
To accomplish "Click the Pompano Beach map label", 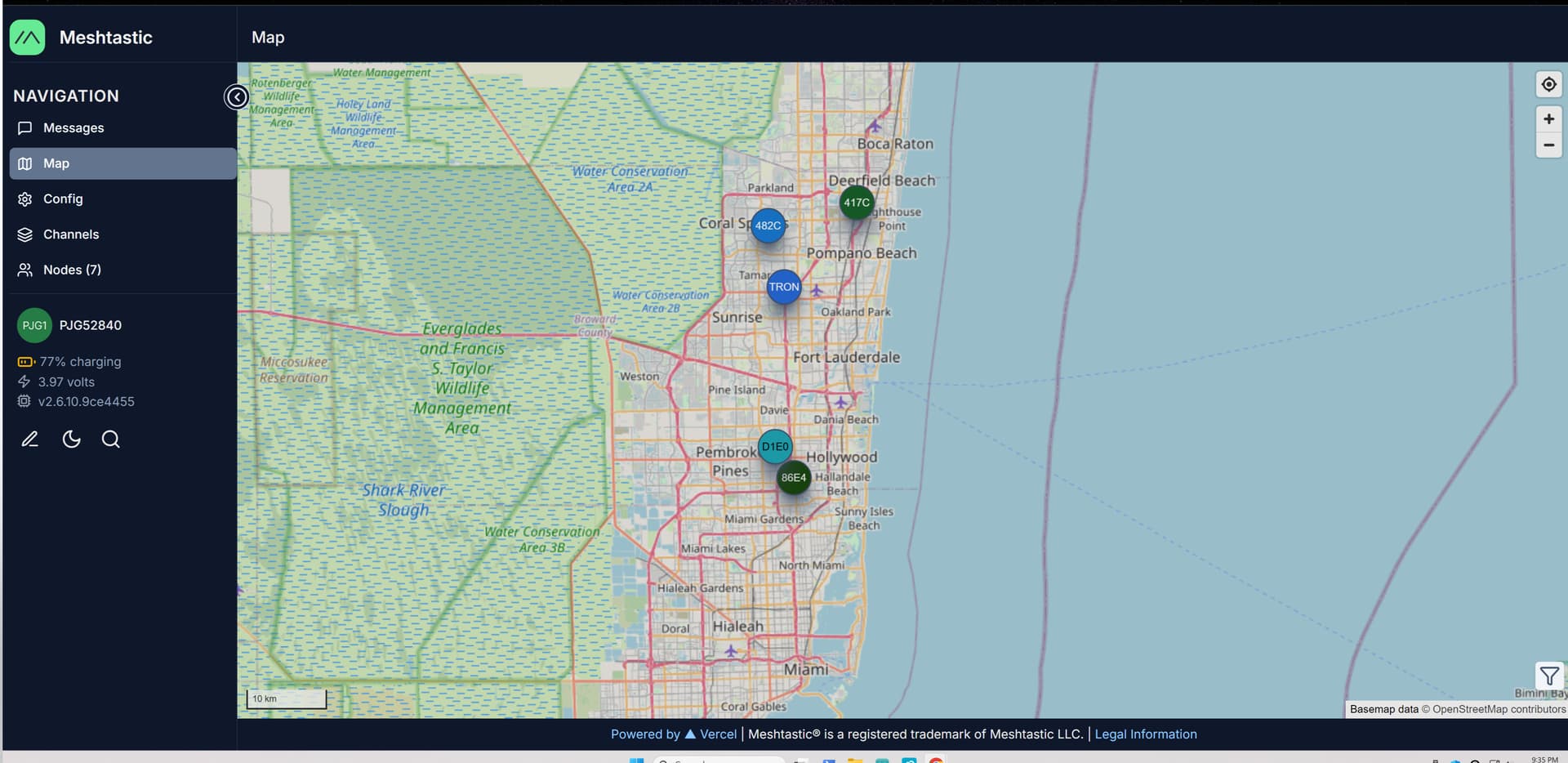I will pyautogui.click(x=862, y=253).
